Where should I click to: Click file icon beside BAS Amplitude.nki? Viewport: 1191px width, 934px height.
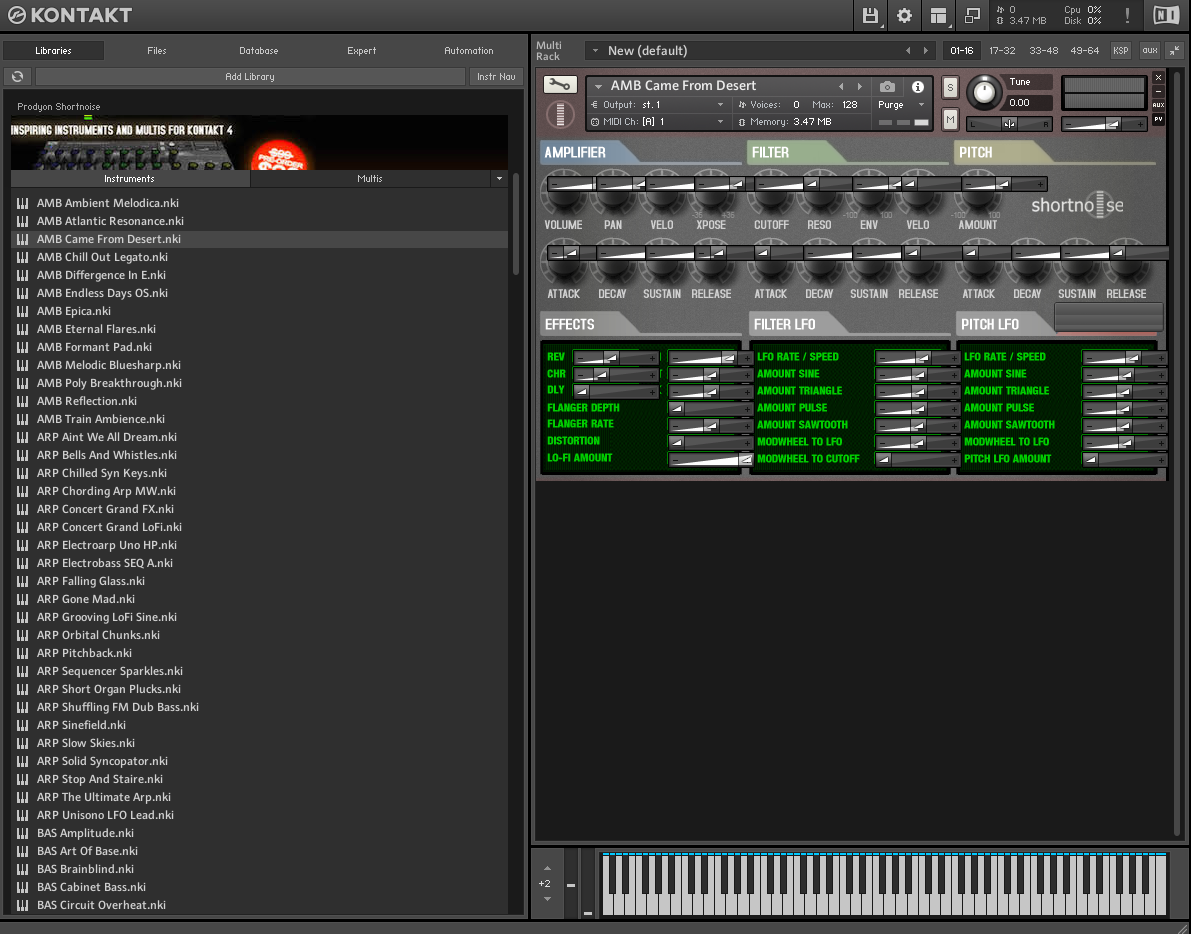coord(23,833)
